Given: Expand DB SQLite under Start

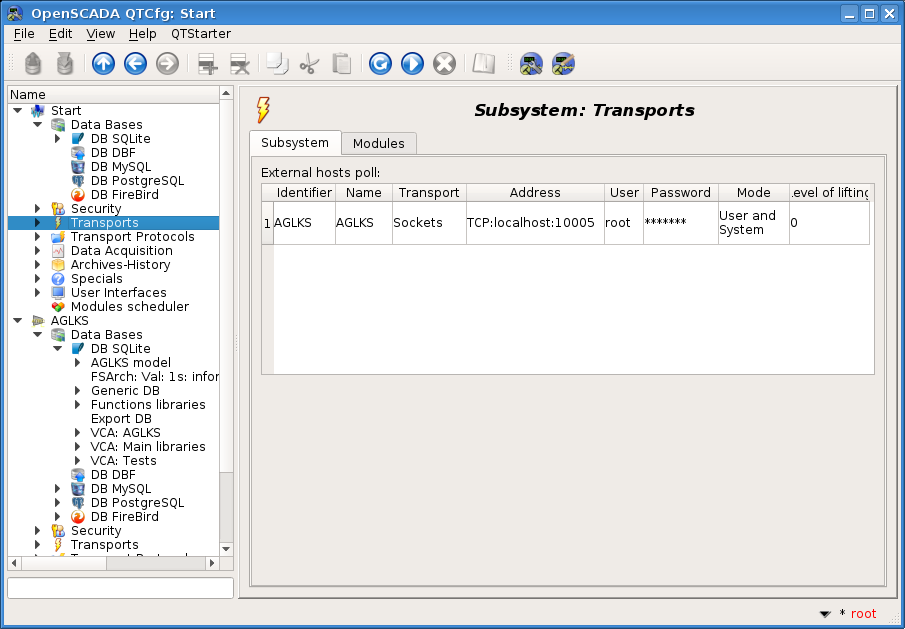Looking at the screenshot, I should (58, 138).
